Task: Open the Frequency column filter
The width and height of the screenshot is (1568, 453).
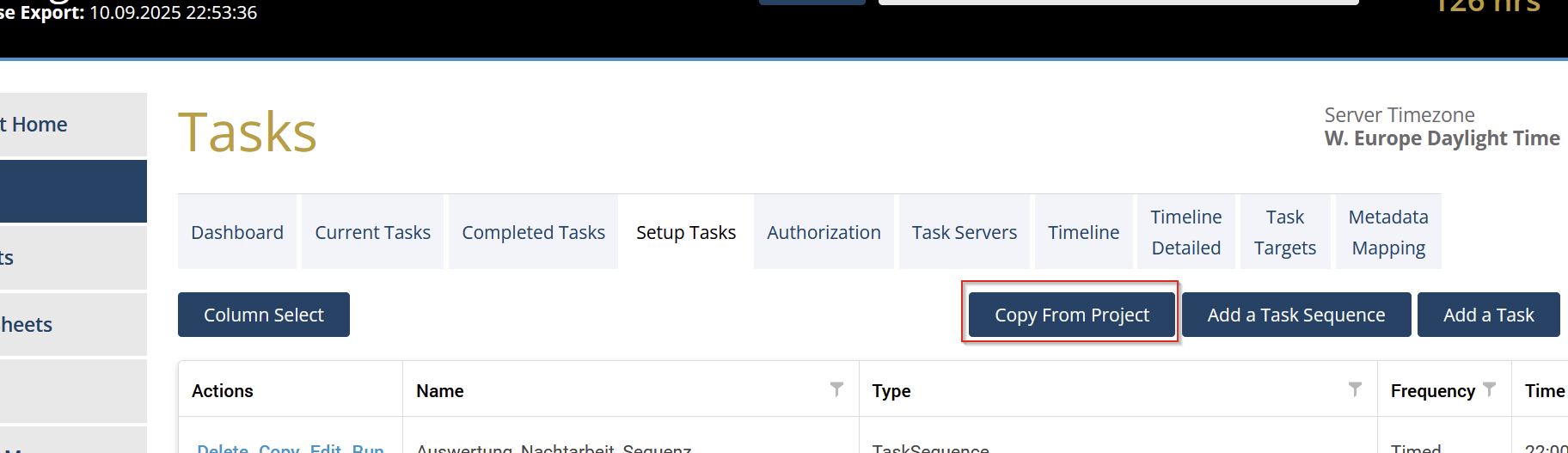Action: tap(1490, 389)
